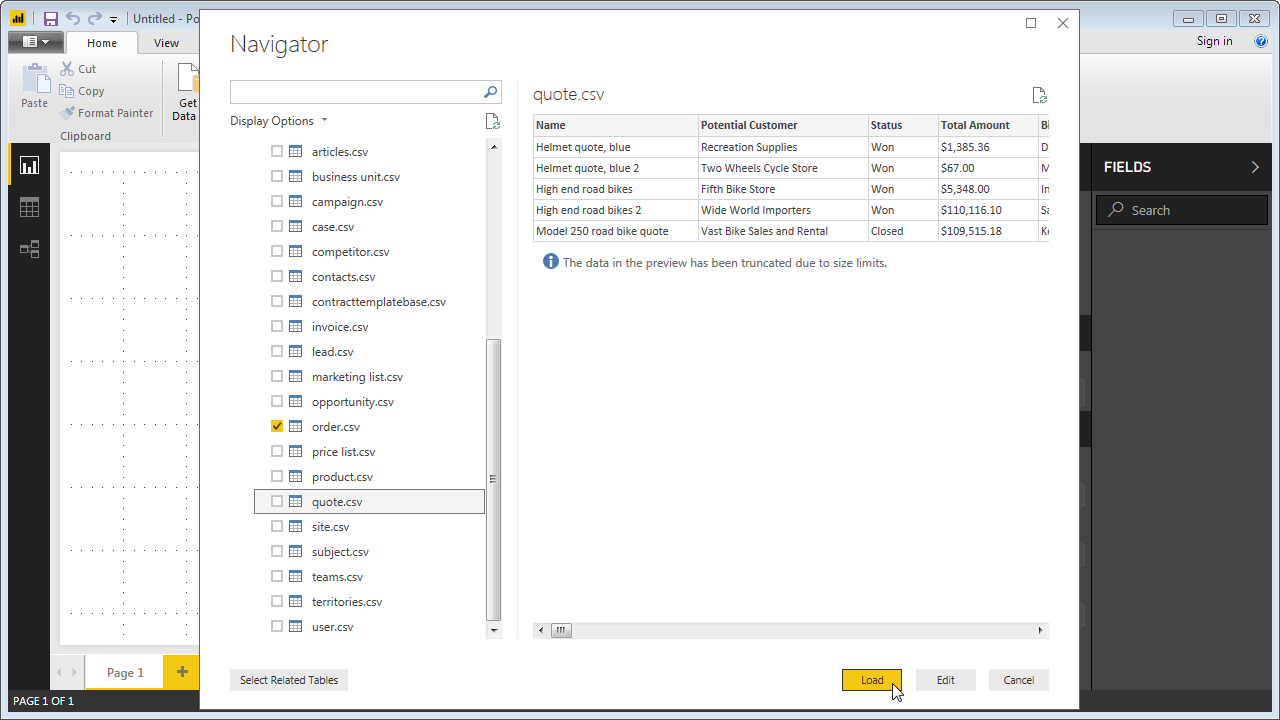Select the Page 1 tab

click(x=124, y=672)
